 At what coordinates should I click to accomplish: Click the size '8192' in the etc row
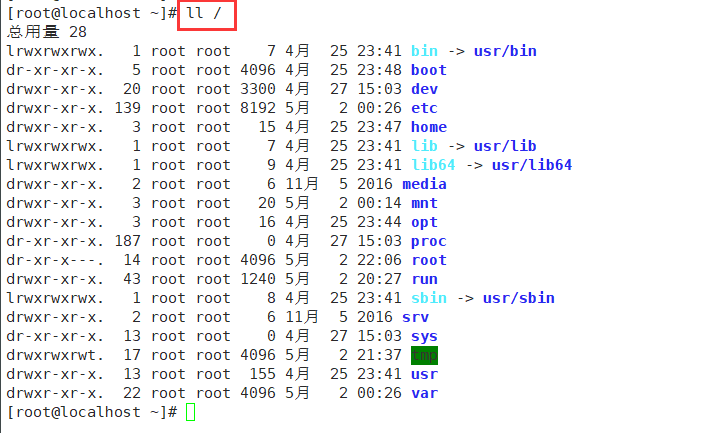[257, 108]
